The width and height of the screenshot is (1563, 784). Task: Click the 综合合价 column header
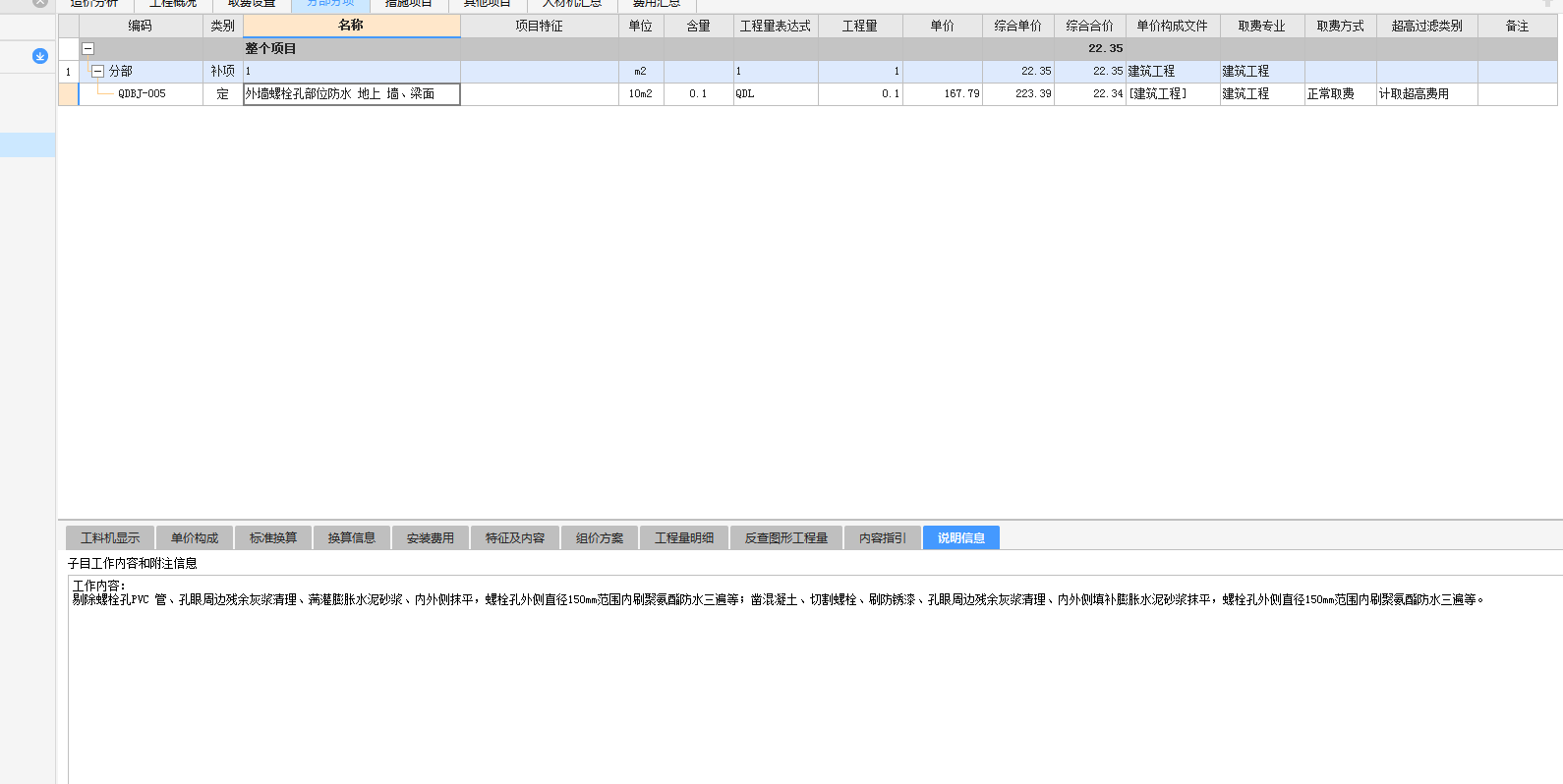coord(1090,26)
